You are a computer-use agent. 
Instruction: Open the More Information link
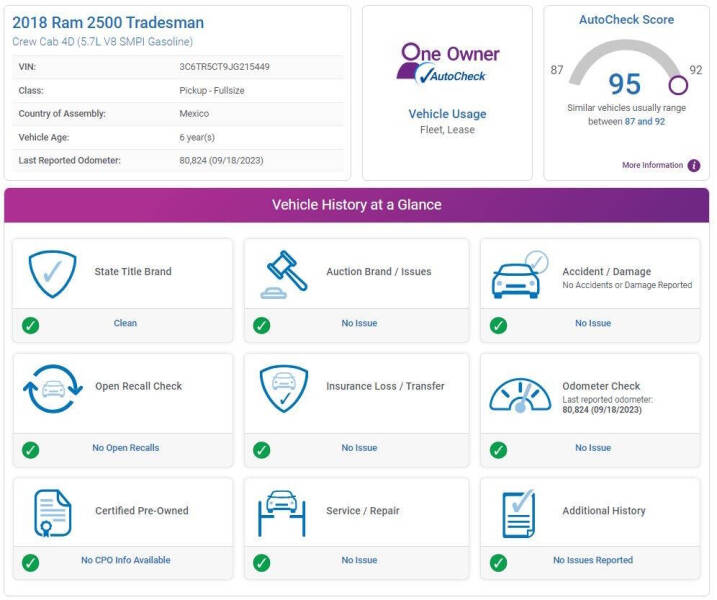click(652, 166)
